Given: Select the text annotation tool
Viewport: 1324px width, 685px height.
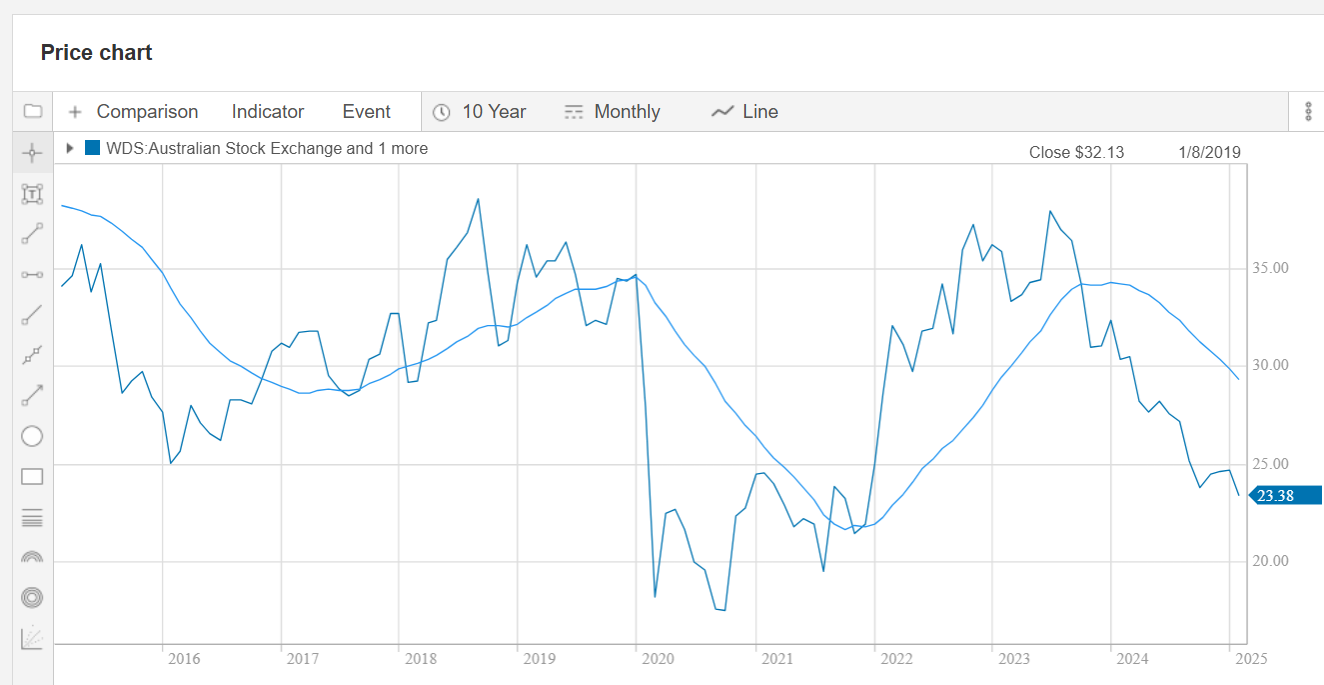Looking at the screenshot, I should 32,194.
